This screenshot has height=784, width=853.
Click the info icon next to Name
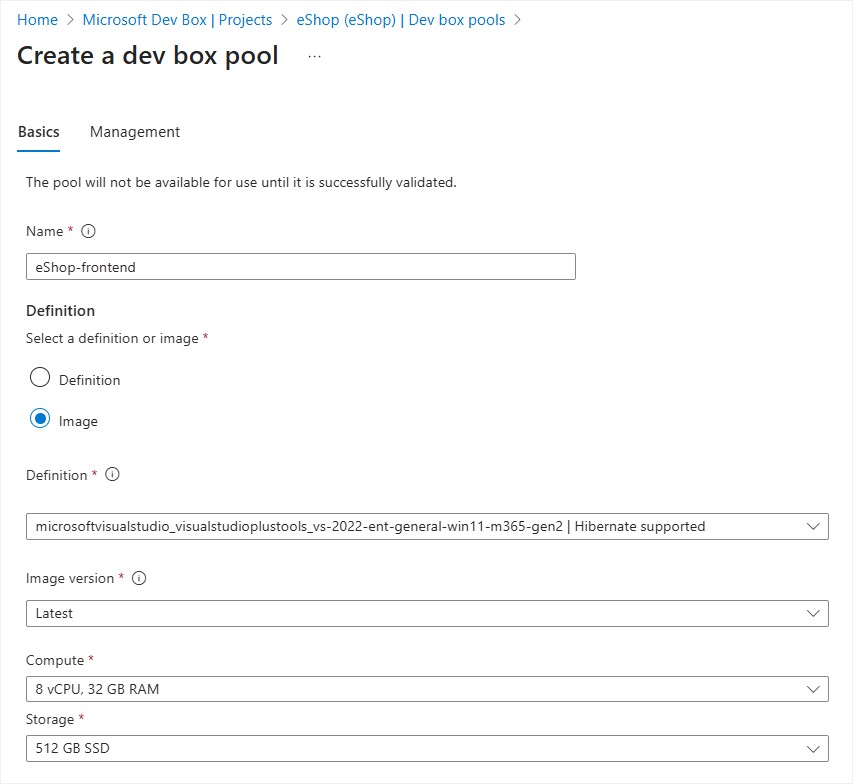88,231
